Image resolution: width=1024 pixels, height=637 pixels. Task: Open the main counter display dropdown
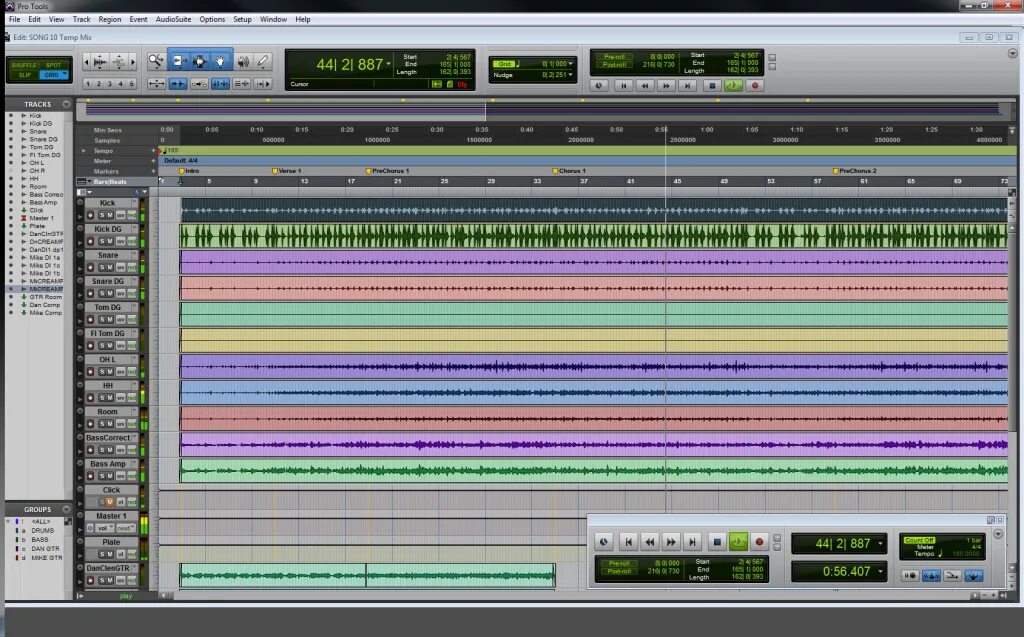point(388,64)
